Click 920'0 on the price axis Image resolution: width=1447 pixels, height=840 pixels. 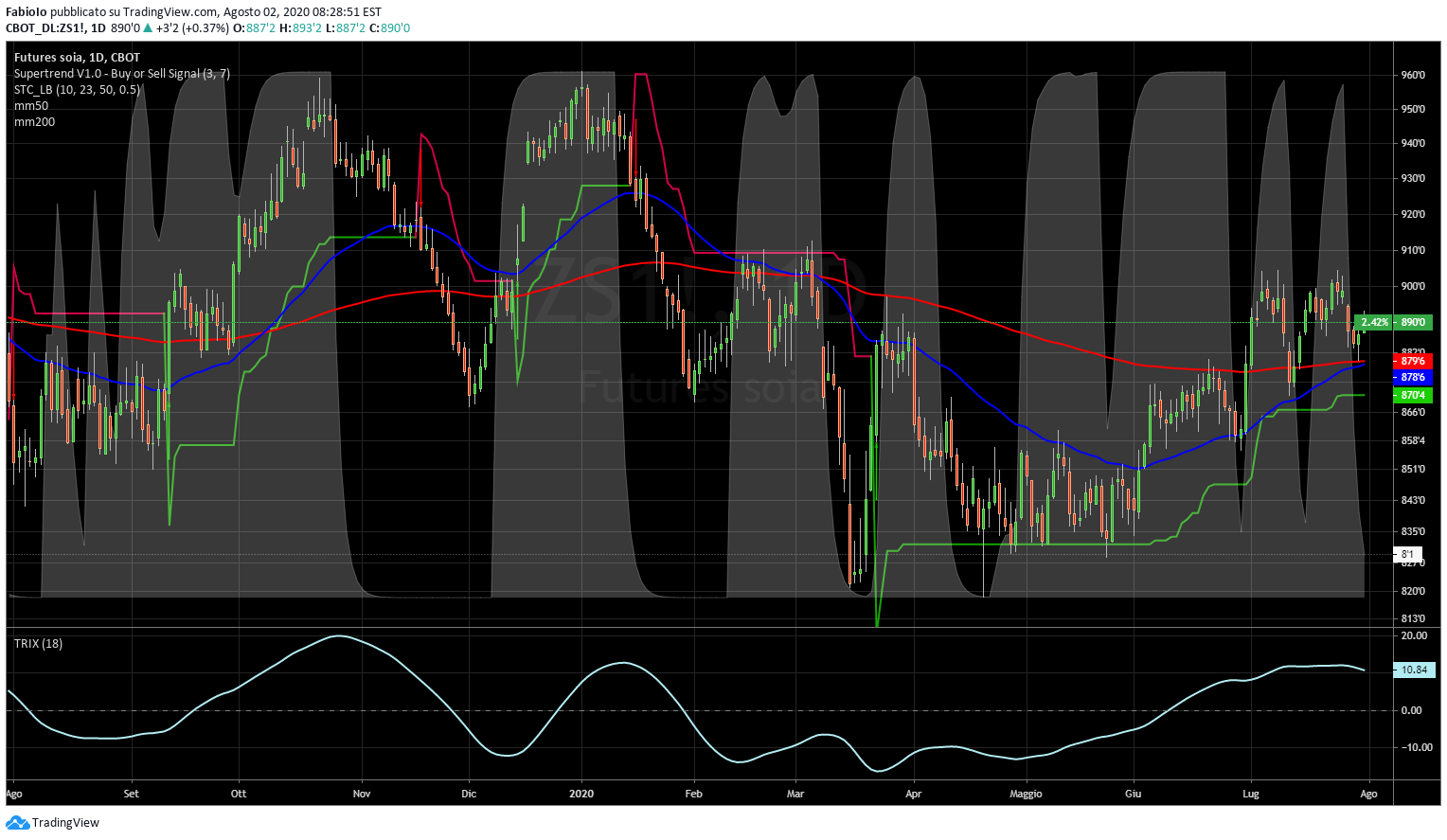click(1413, 214)
